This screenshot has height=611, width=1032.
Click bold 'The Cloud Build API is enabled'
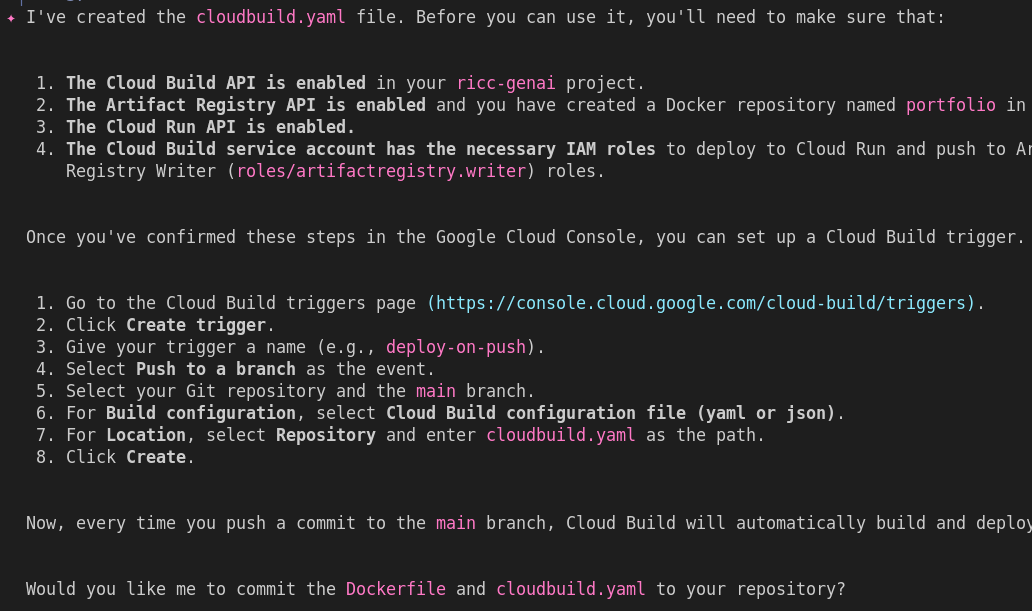pyautogui.click(x=215, y=83)
